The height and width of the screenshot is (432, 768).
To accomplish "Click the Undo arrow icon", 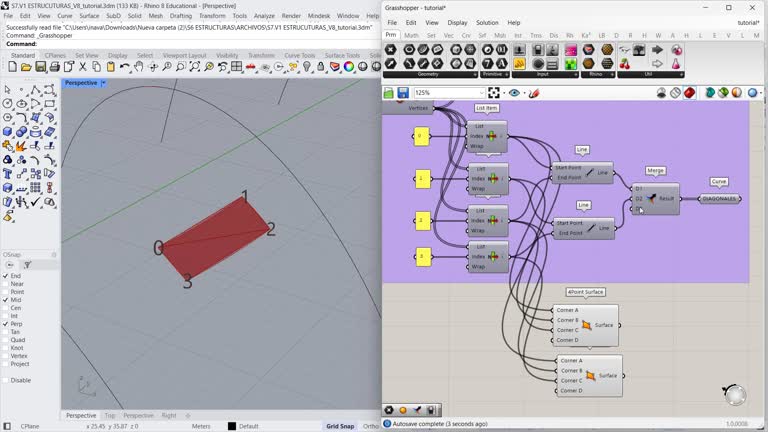I will (122, 67).
